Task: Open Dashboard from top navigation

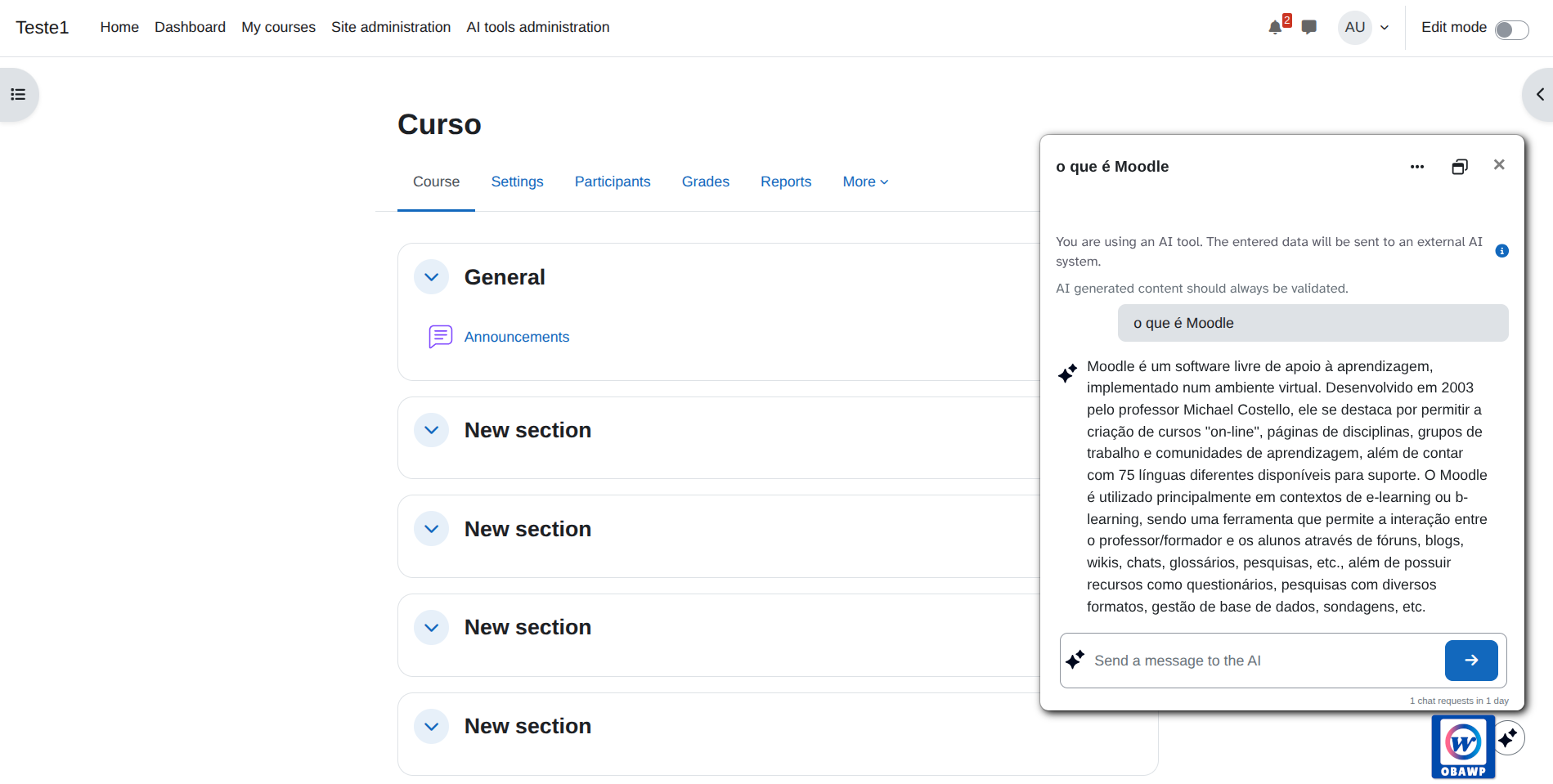Action: pyautogui.click(x=190, y=27)
